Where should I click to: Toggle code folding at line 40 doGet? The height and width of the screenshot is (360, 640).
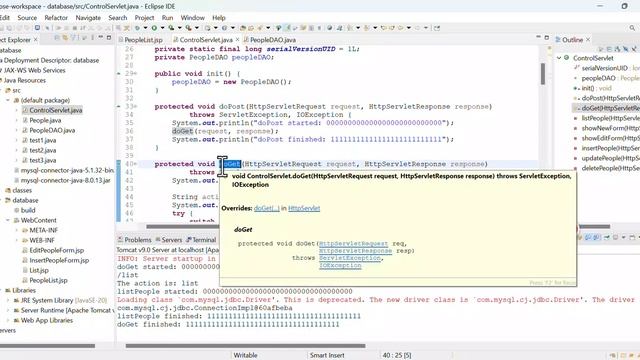[136, 164]
